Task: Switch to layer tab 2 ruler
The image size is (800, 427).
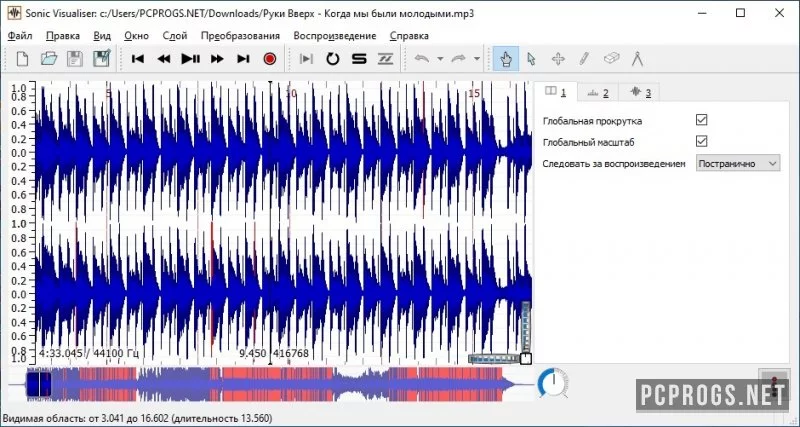Action: coord(598,92)
